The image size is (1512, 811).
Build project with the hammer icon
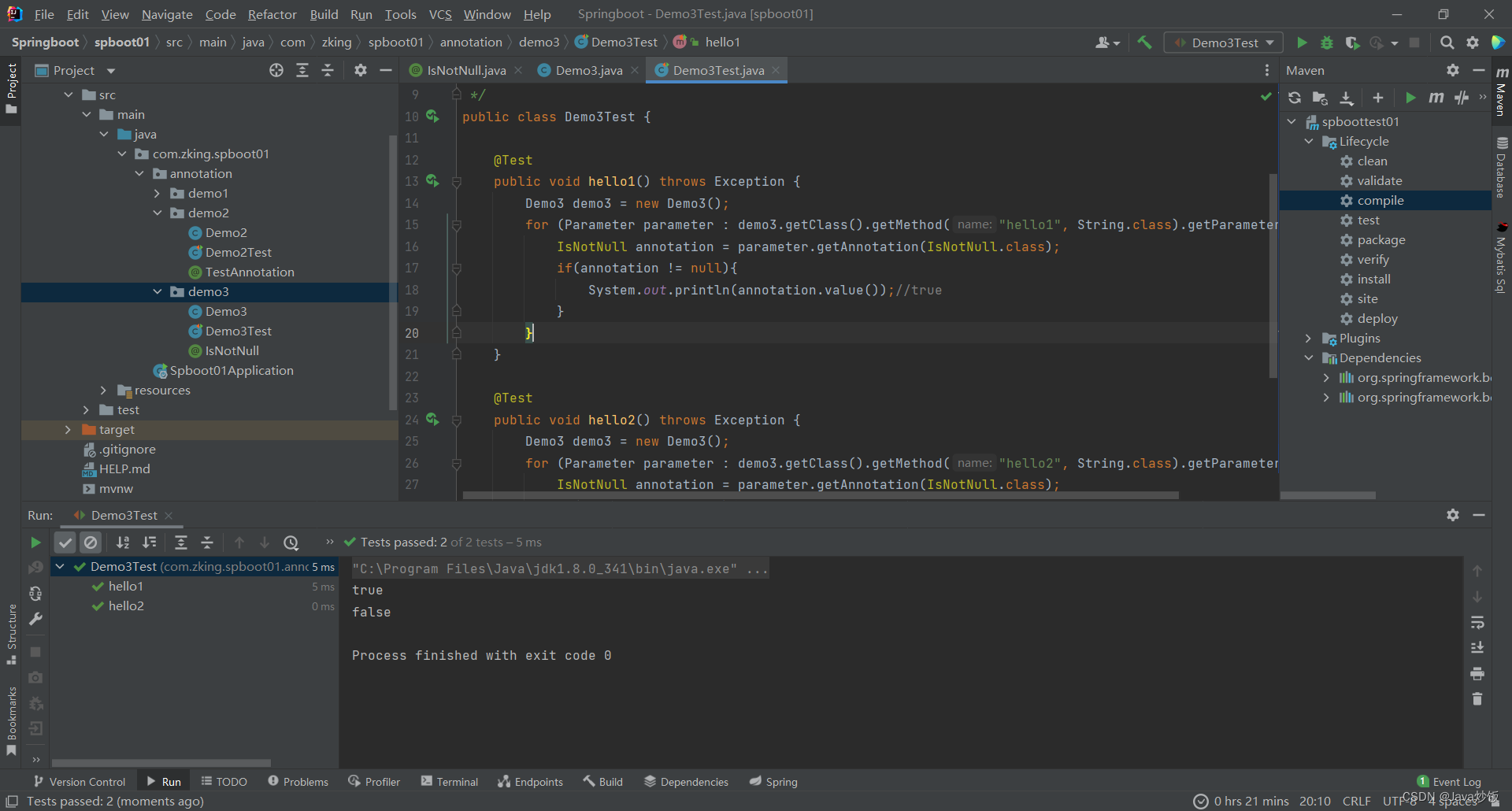[x=1144, y=43]
